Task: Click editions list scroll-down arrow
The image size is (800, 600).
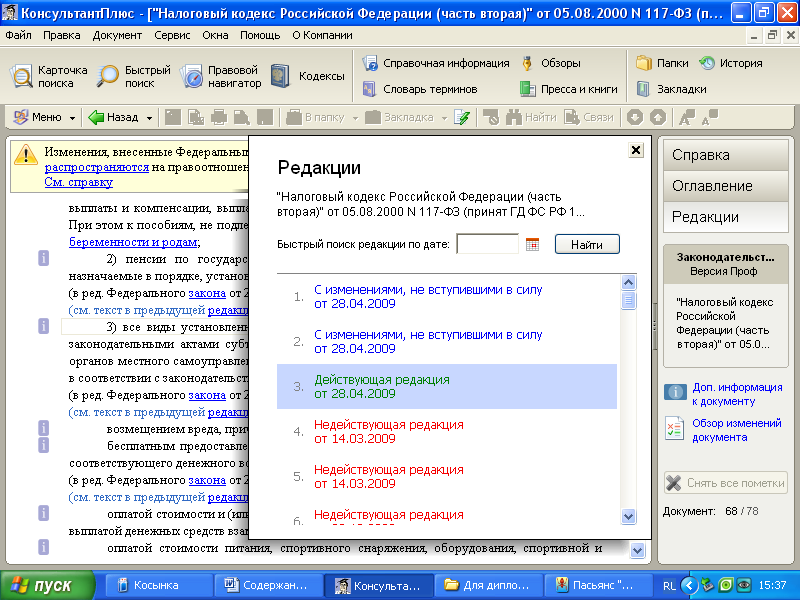Action: (x=628, y=516)
